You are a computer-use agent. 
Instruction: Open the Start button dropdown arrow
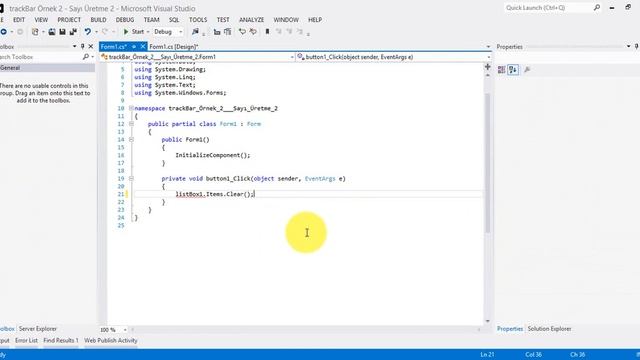148,32
